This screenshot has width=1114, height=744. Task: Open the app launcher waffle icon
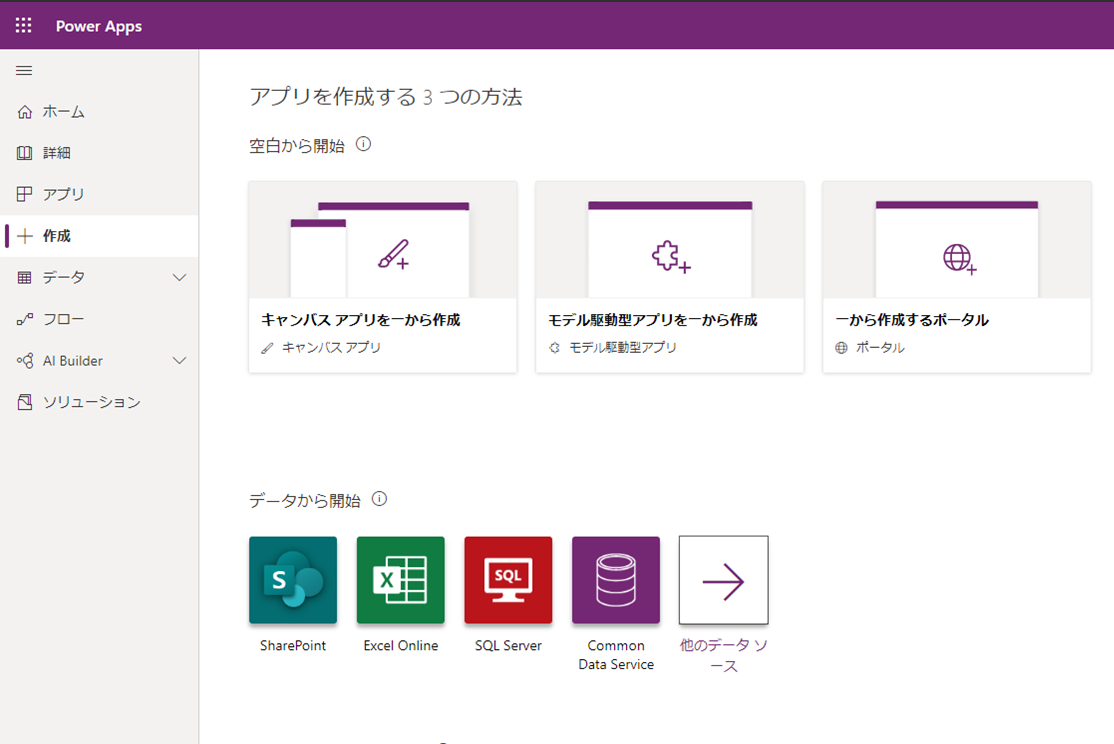pyautogui.click(x=23, y=26)
